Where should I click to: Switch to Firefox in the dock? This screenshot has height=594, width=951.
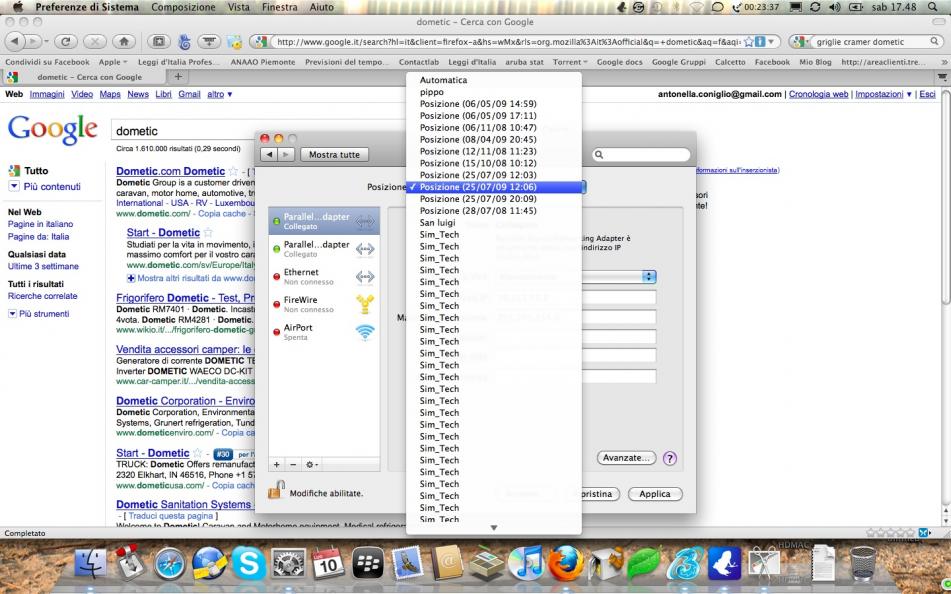[565, 564]
